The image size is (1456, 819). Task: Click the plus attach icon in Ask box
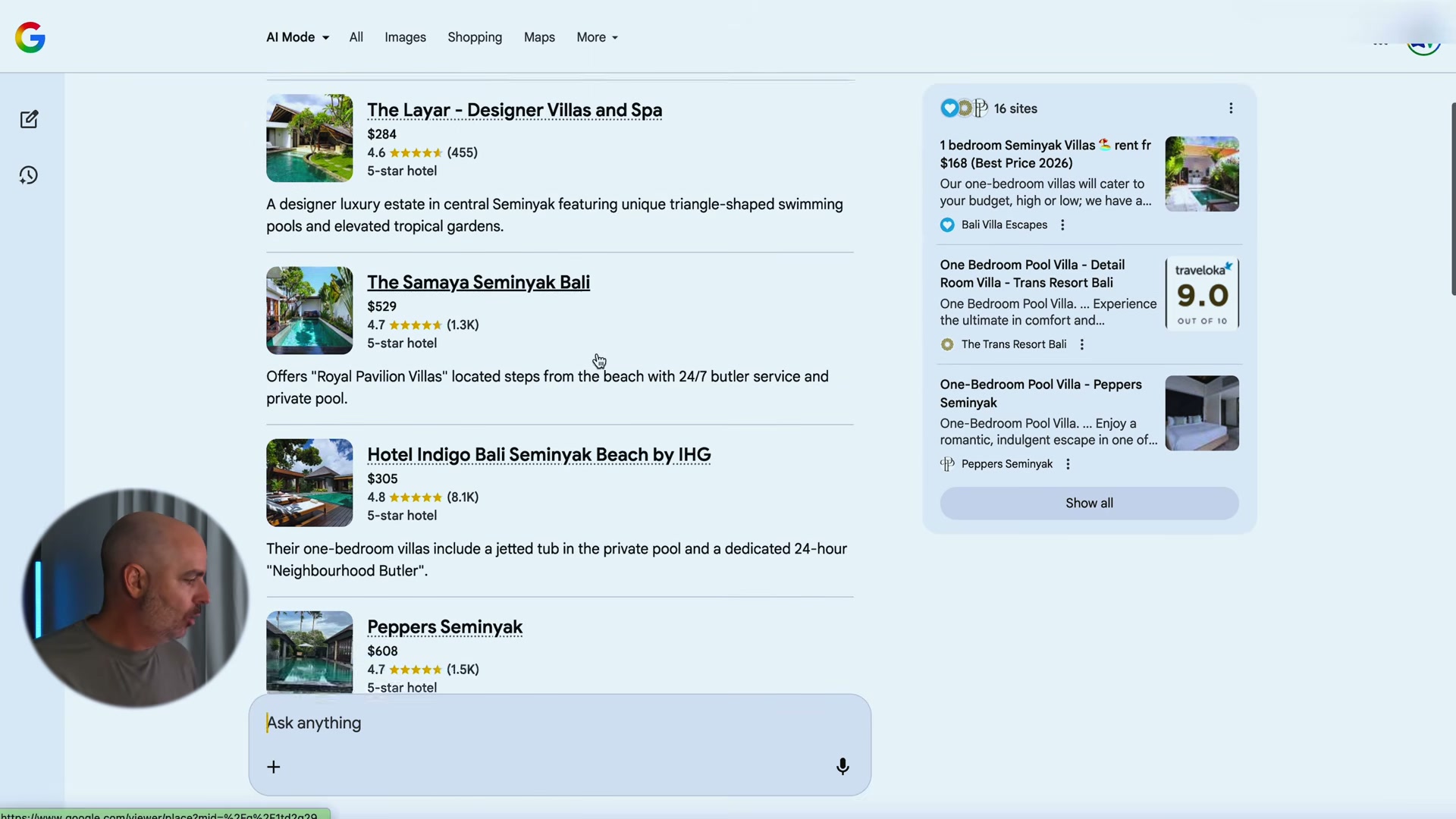click(x=274, y=767)
